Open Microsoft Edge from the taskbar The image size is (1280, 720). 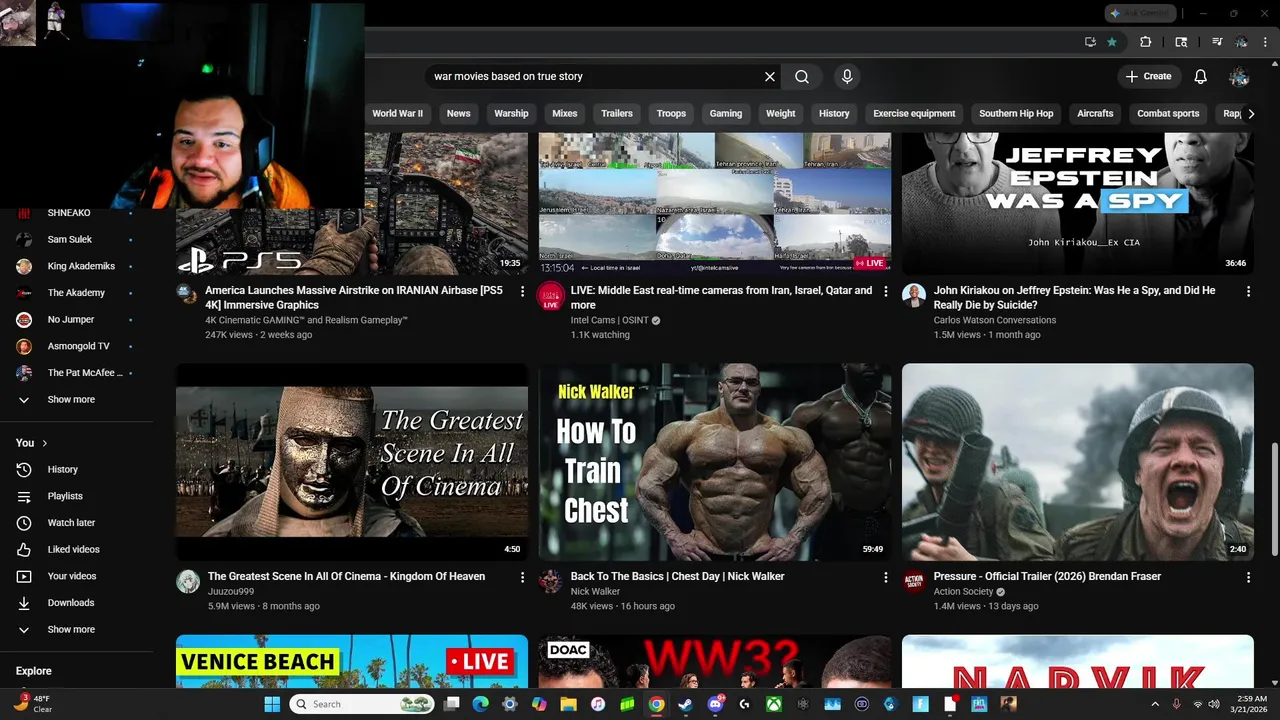pyautogui.click(x=480, y=704)
